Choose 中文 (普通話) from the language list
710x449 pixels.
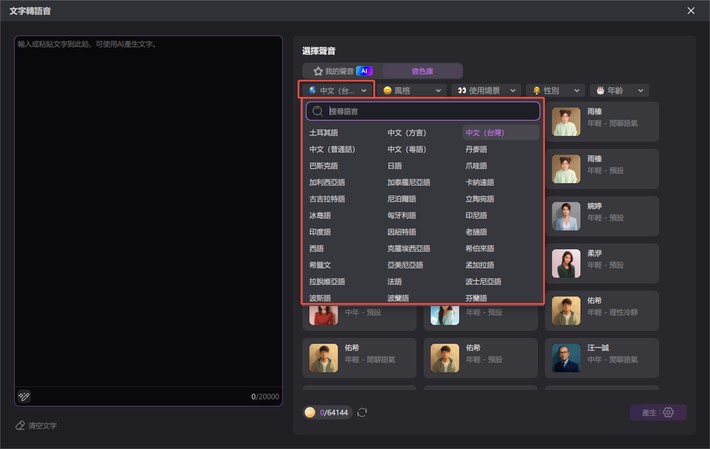332,149
